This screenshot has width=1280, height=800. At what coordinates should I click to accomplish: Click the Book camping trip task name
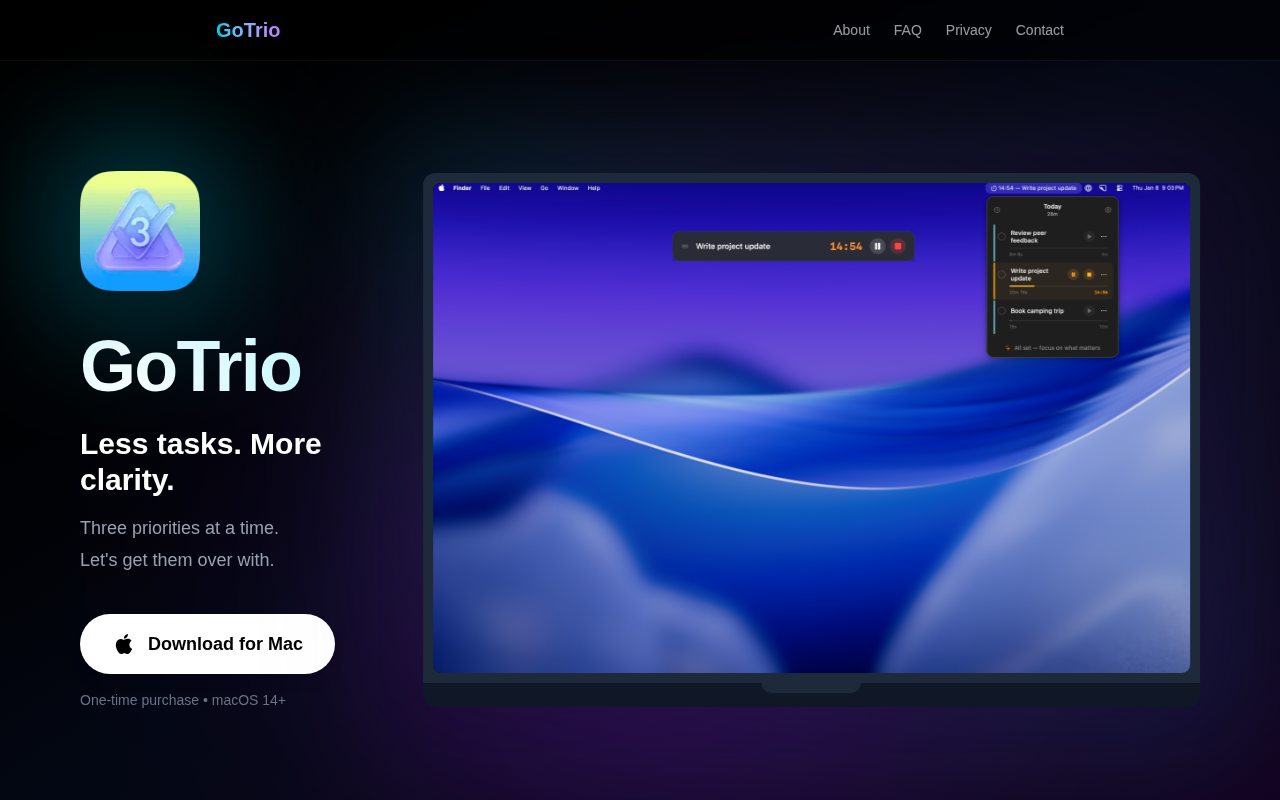(1037, 311)
